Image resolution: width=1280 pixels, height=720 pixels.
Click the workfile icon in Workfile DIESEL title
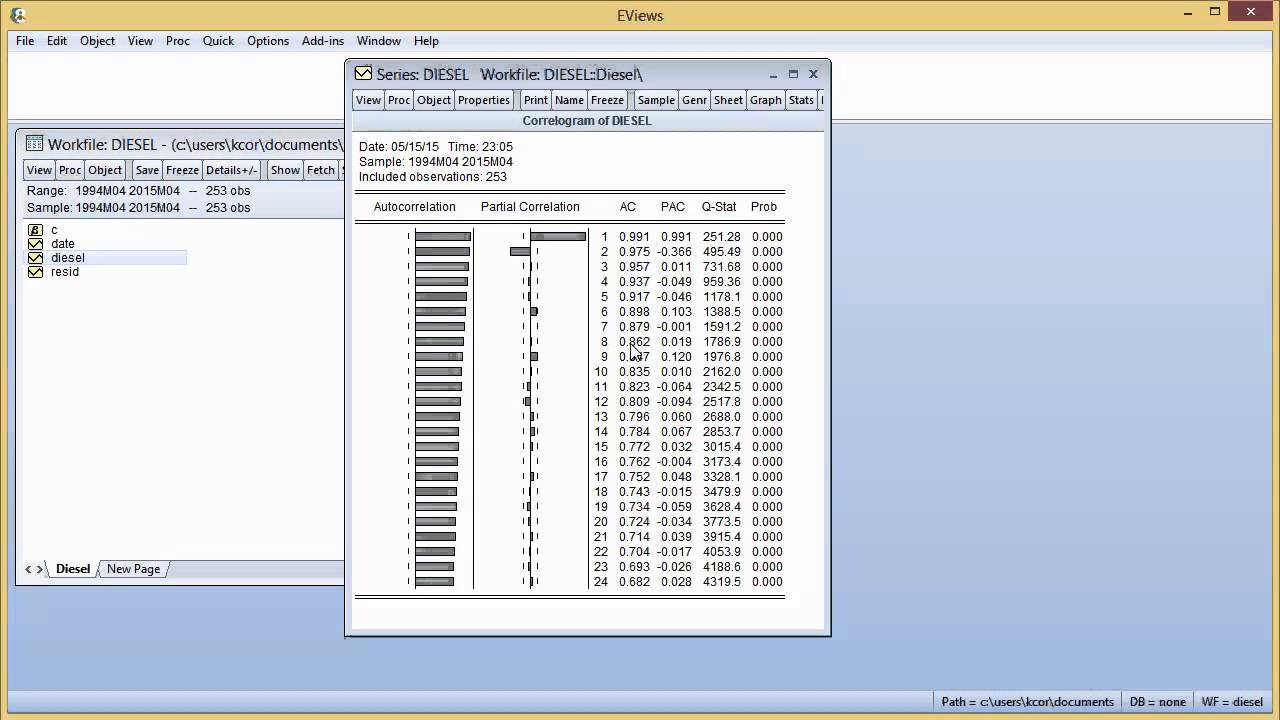coord(34,144)
